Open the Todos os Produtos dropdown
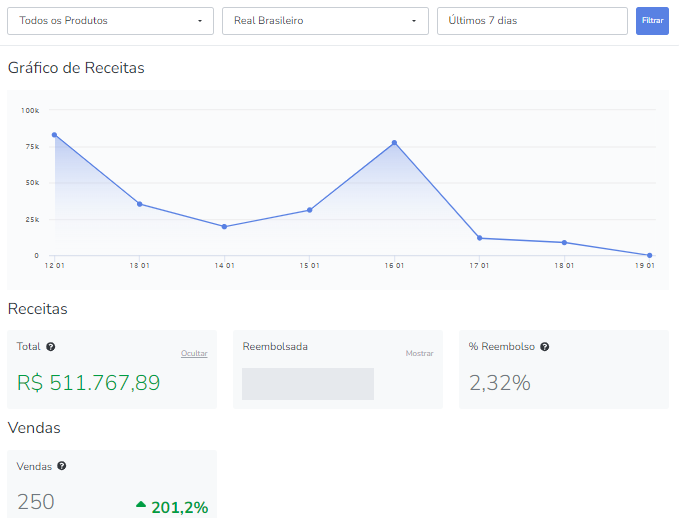This screenshot has width=679, height=518. pyautogui.click(x=110, y=21)
